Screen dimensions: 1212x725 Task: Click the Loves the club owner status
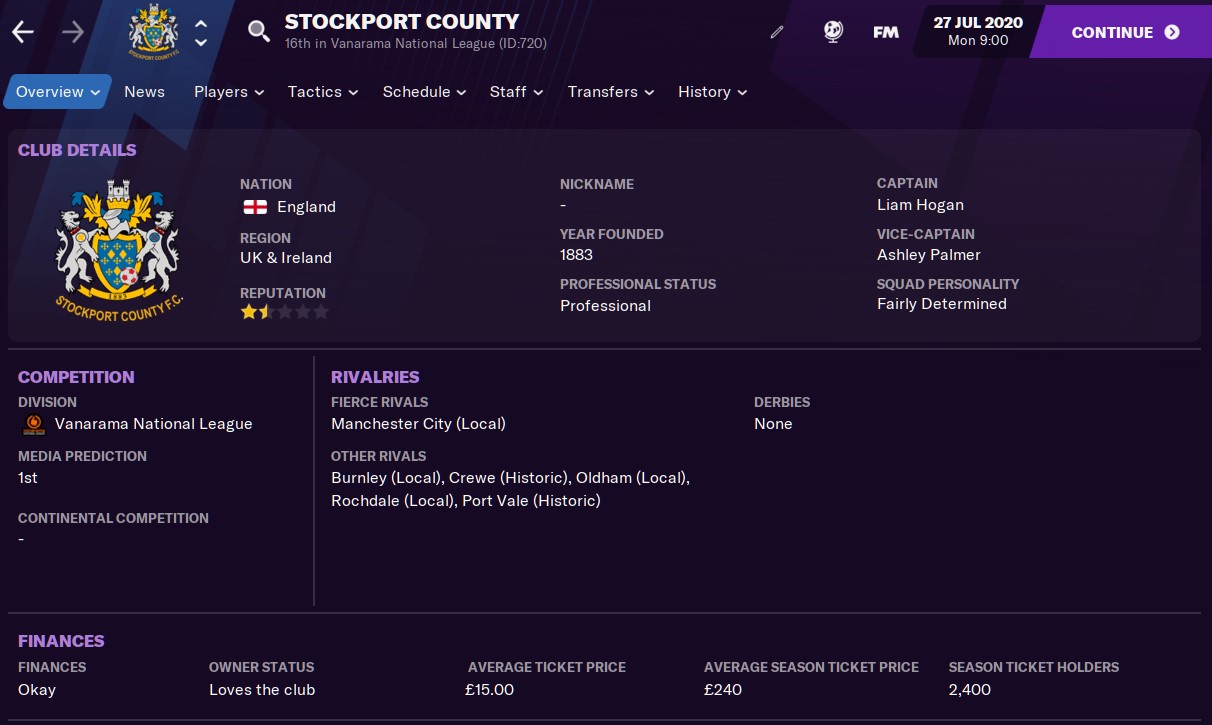[x=262, y=690]
